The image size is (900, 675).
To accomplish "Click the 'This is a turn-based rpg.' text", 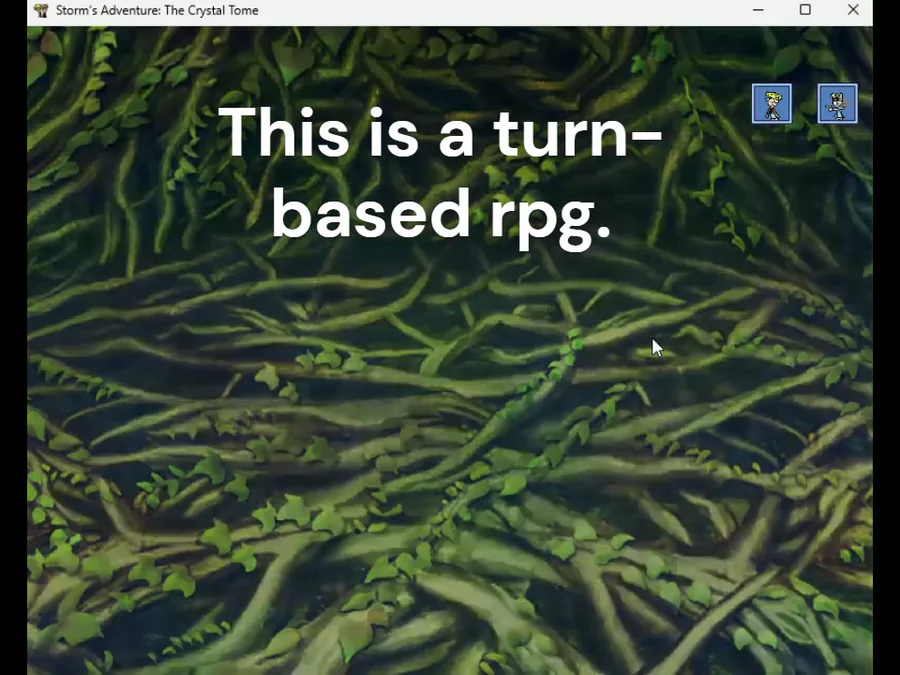I will [440, 177].
